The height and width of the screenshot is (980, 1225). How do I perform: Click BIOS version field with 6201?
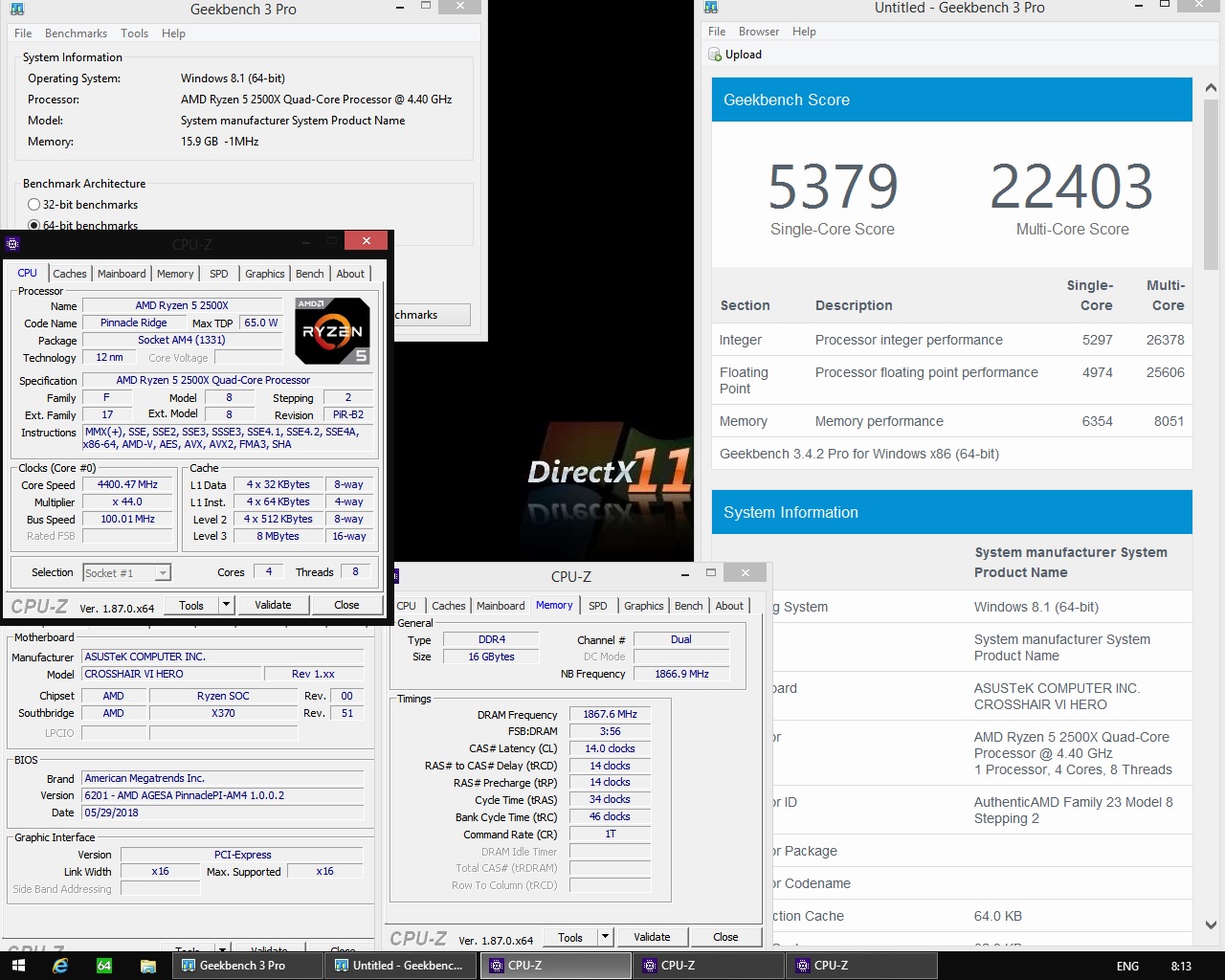click(223, 795)
